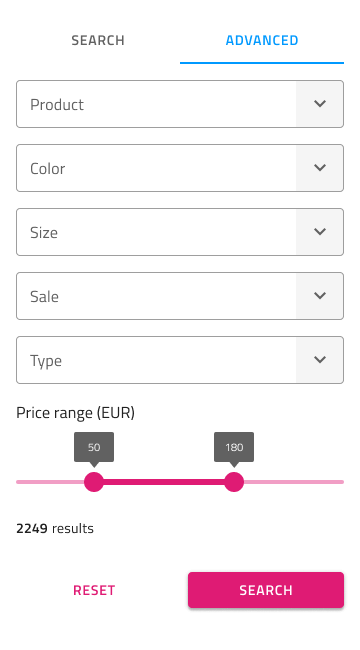Open the Size select field
The image size is (360, 650).
click(x=180, y=232)
